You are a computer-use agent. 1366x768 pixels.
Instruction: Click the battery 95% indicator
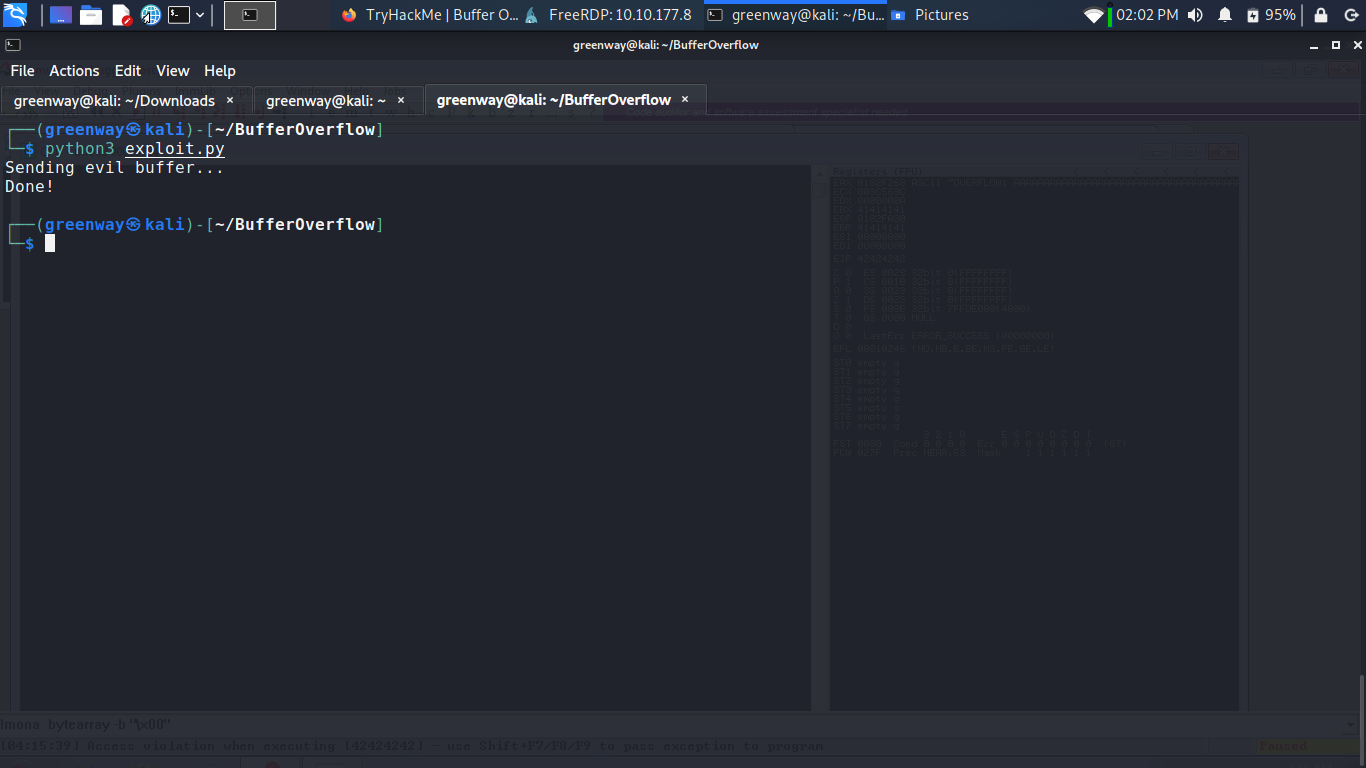tap(1272, 15)
